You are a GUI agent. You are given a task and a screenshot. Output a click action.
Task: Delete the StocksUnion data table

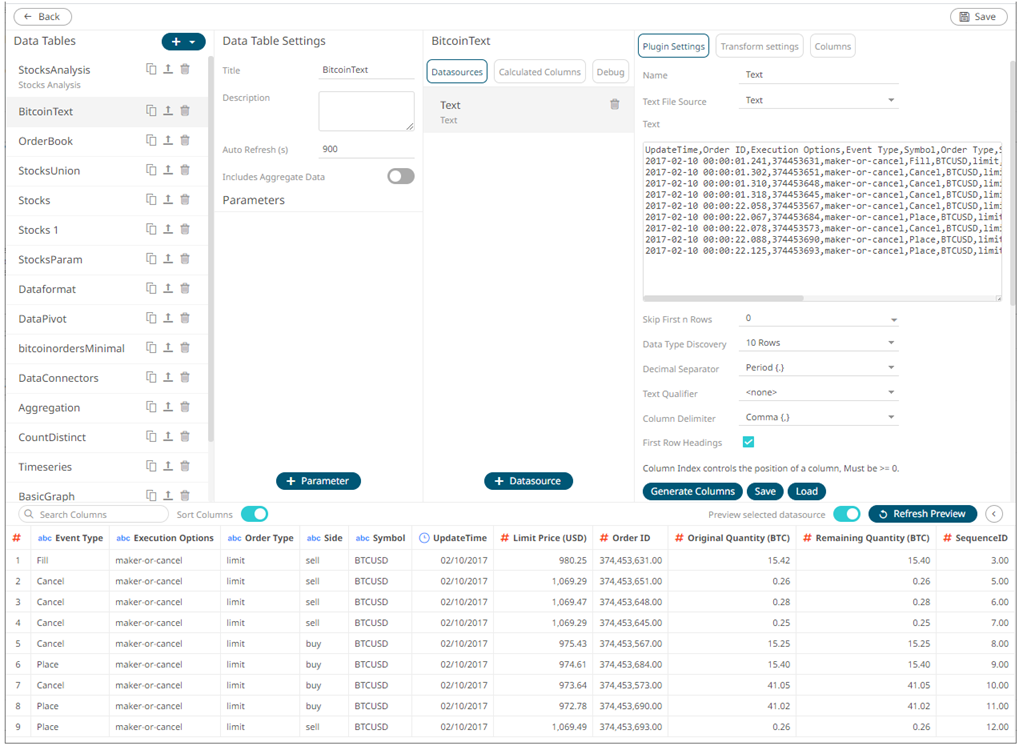tap(185, 170)
